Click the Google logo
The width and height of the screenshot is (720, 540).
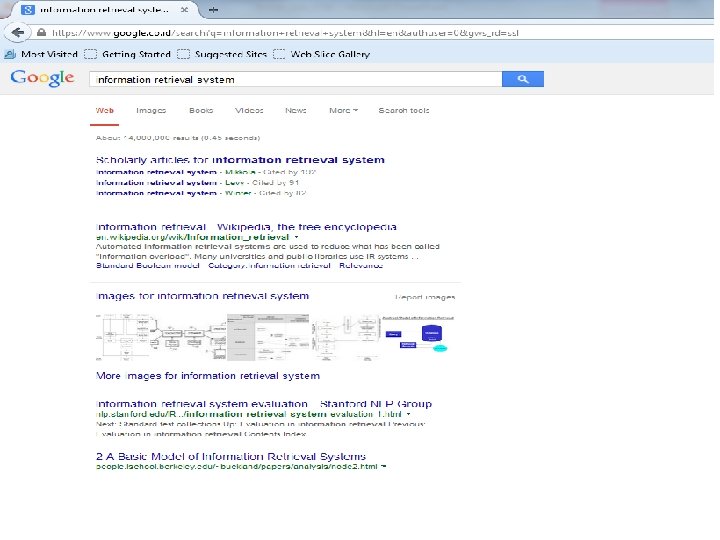tap(42, 79)
